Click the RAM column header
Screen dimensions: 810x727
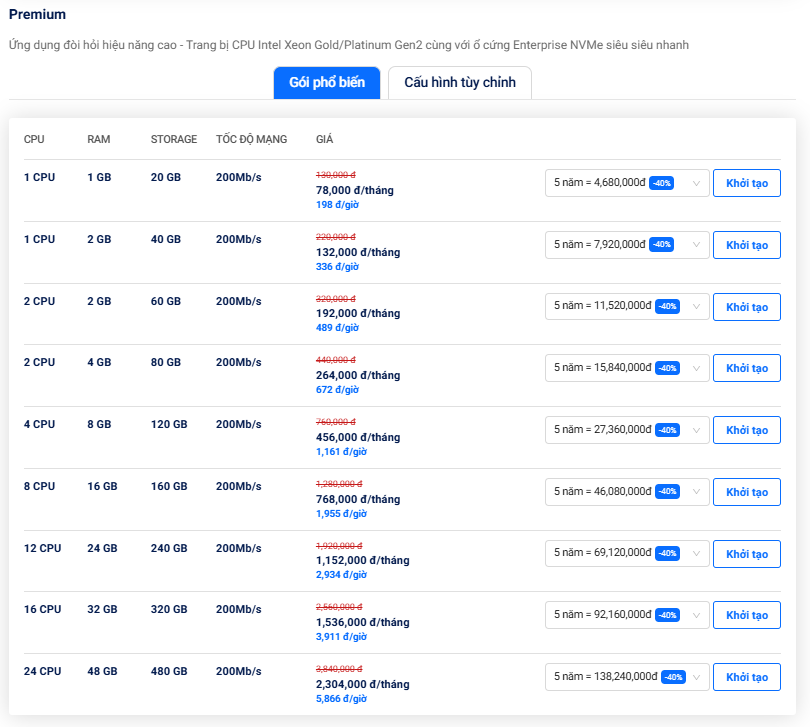(x=99, y=139)
